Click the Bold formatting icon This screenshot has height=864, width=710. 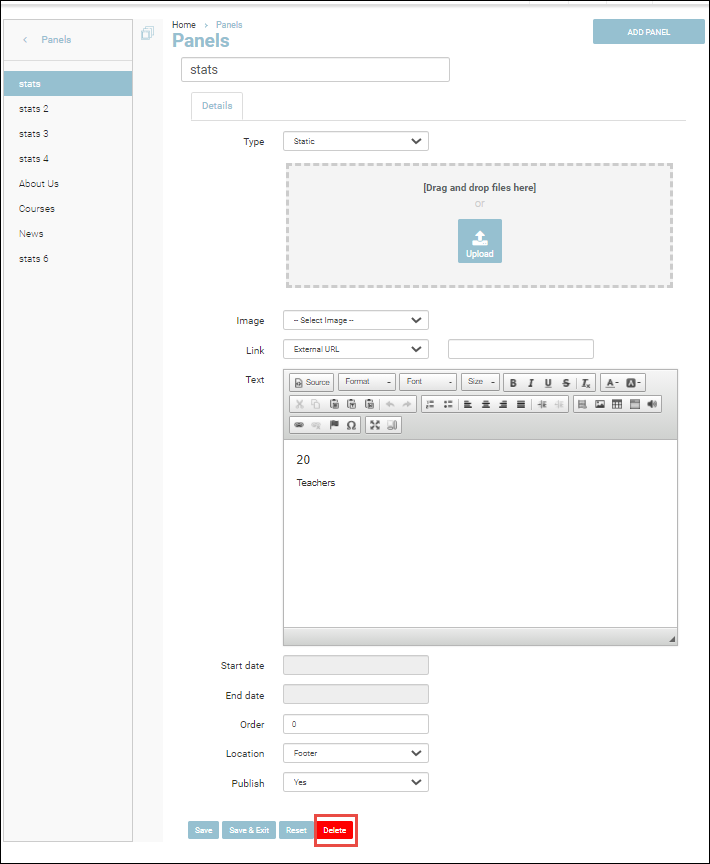(513, 383)
